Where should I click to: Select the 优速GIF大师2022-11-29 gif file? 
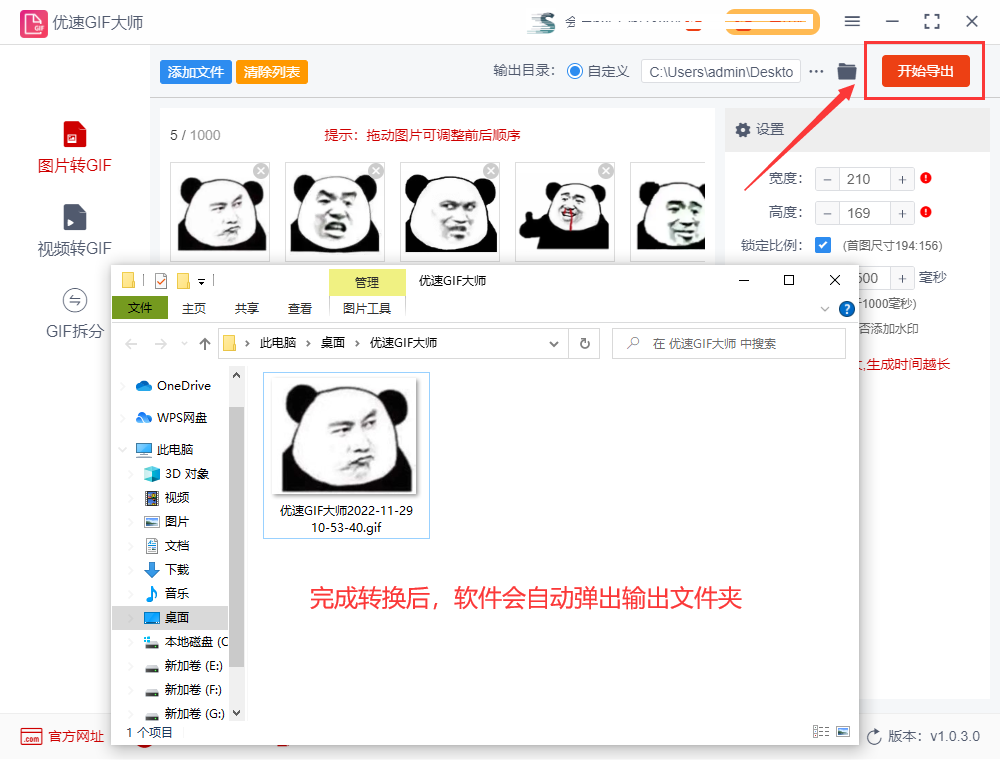coord(346,455)
